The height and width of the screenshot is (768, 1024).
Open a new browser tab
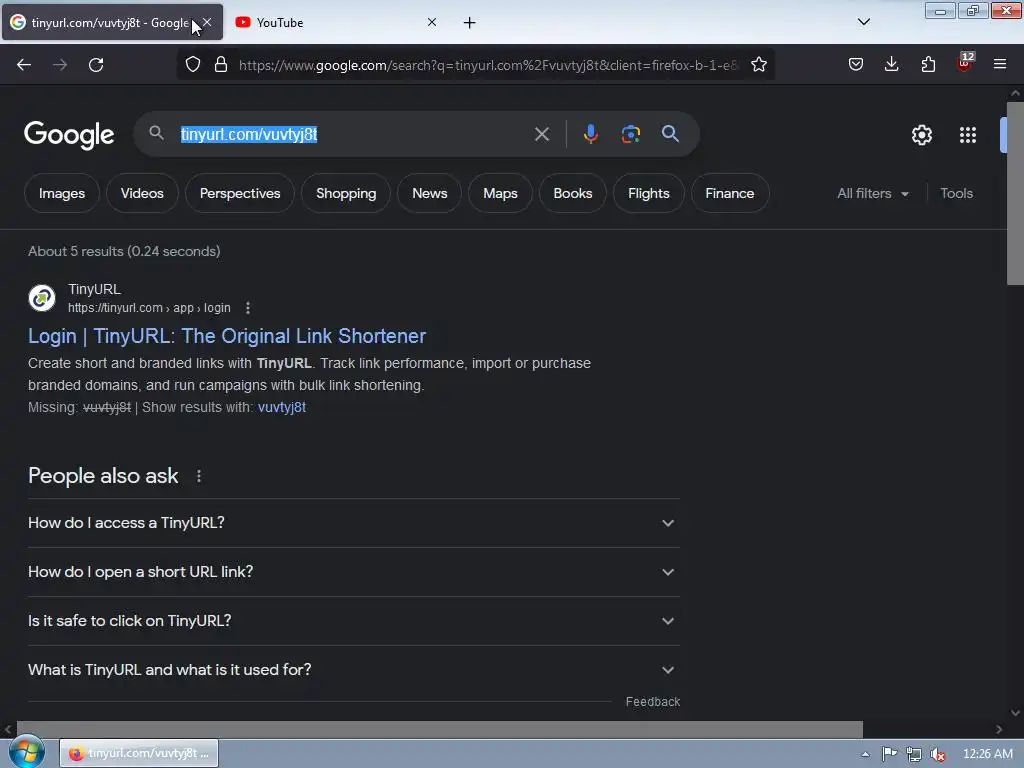(x=470, y=23)
